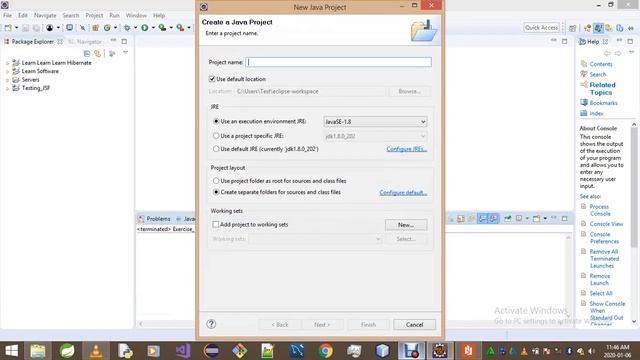The image size is (640, 360).
Task: Select Use project folder as root option
Action: (x=216, y=181)
